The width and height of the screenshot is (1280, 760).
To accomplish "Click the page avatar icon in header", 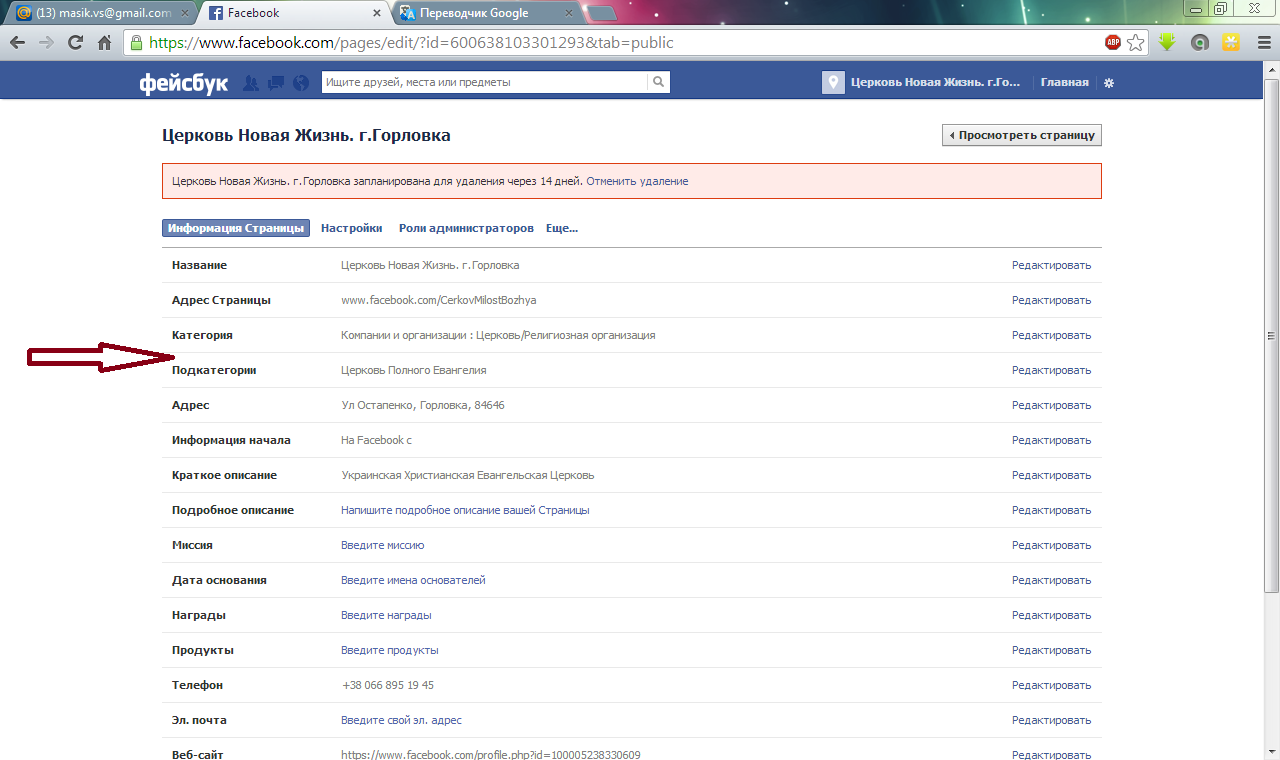I will [x=833, y=82].
